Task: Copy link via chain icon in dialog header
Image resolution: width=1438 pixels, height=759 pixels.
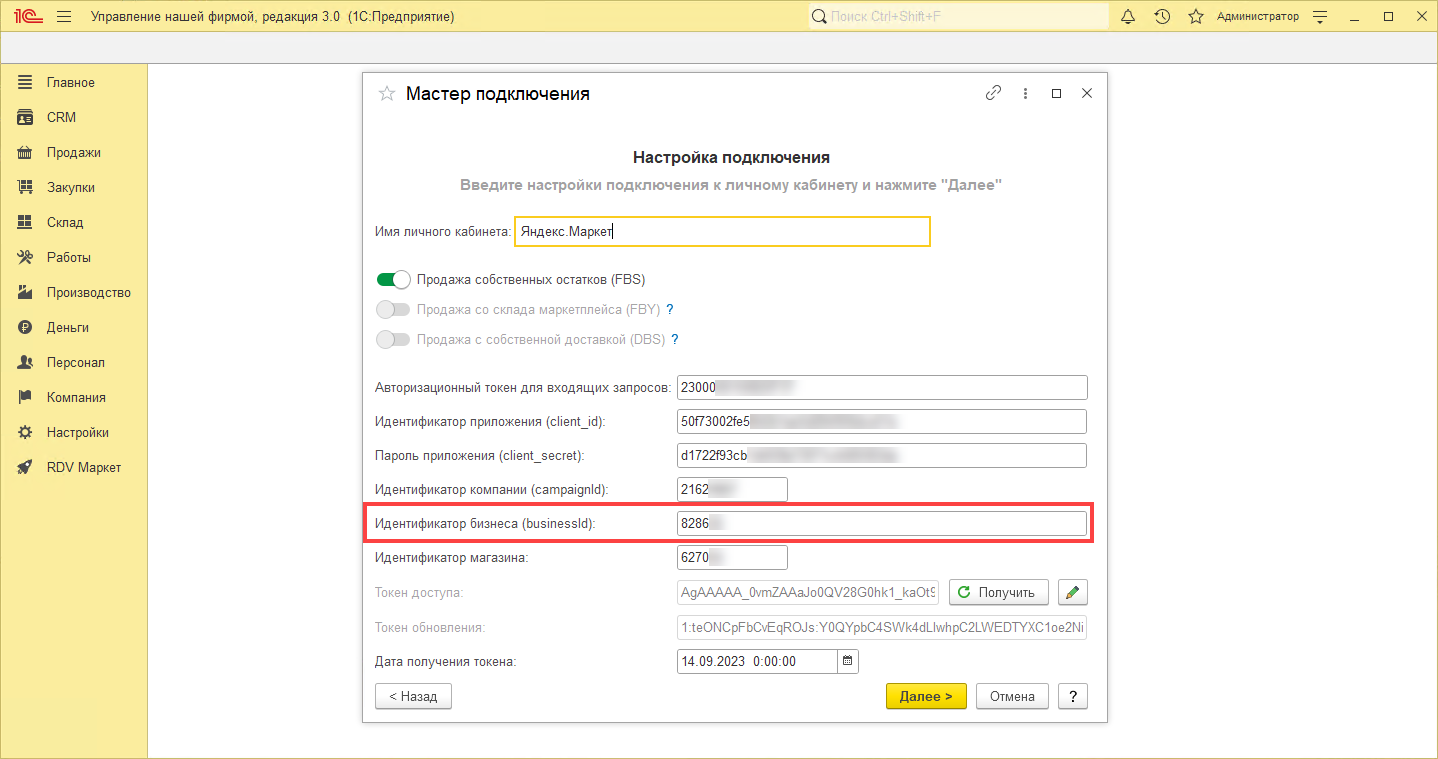Action: coord(993,93)
